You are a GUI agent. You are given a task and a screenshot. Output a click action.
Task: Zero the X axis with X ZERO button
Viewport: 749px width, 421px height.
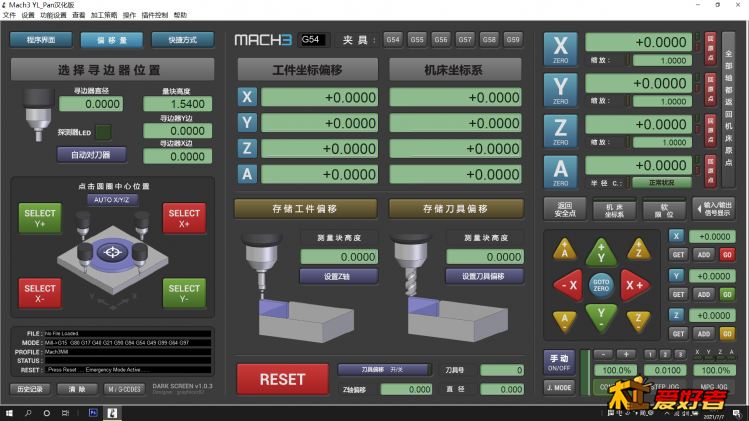pyautogui.click(x=560, y=49)
